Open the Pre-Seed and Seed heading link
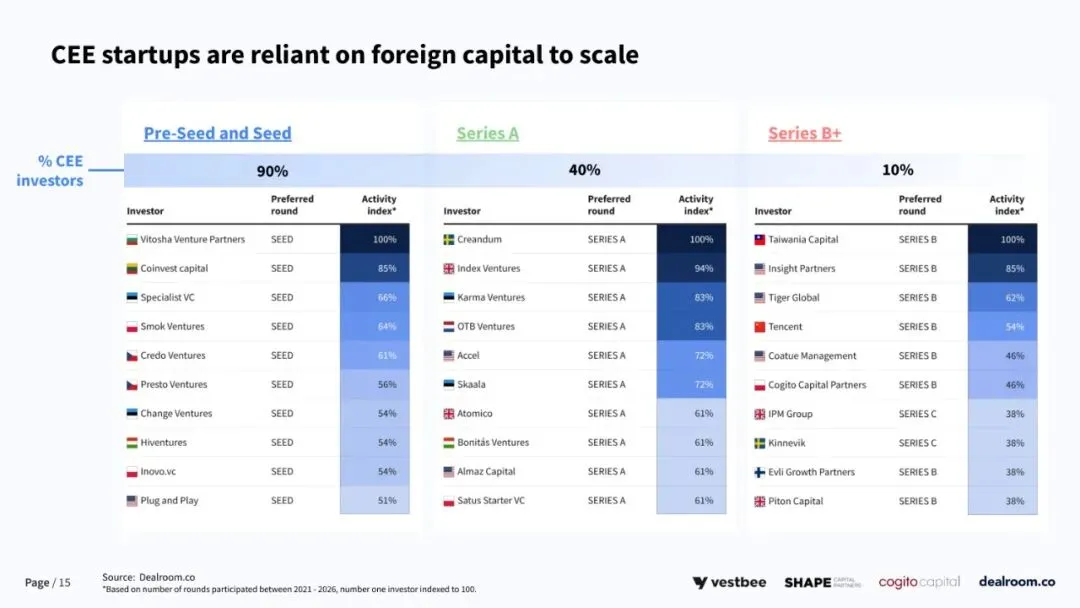 tap(218, 133)
